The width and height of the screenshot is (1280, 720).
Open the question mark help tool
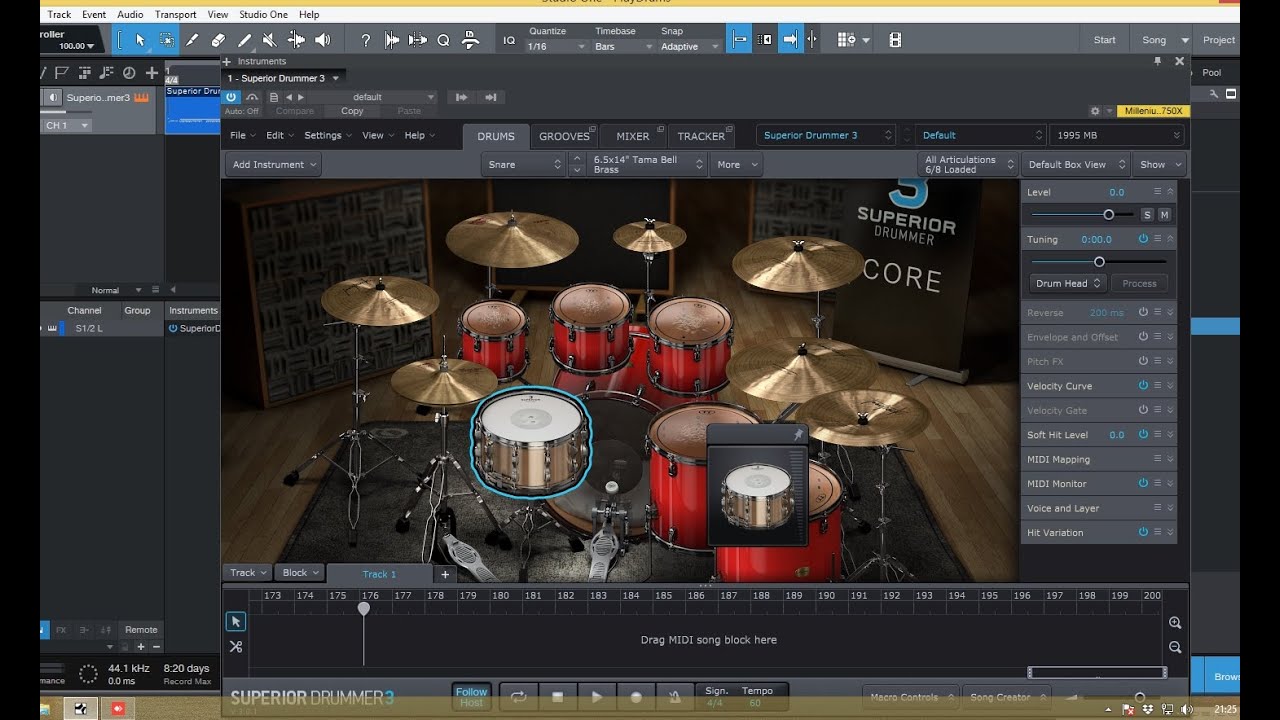tap(366, 40)
